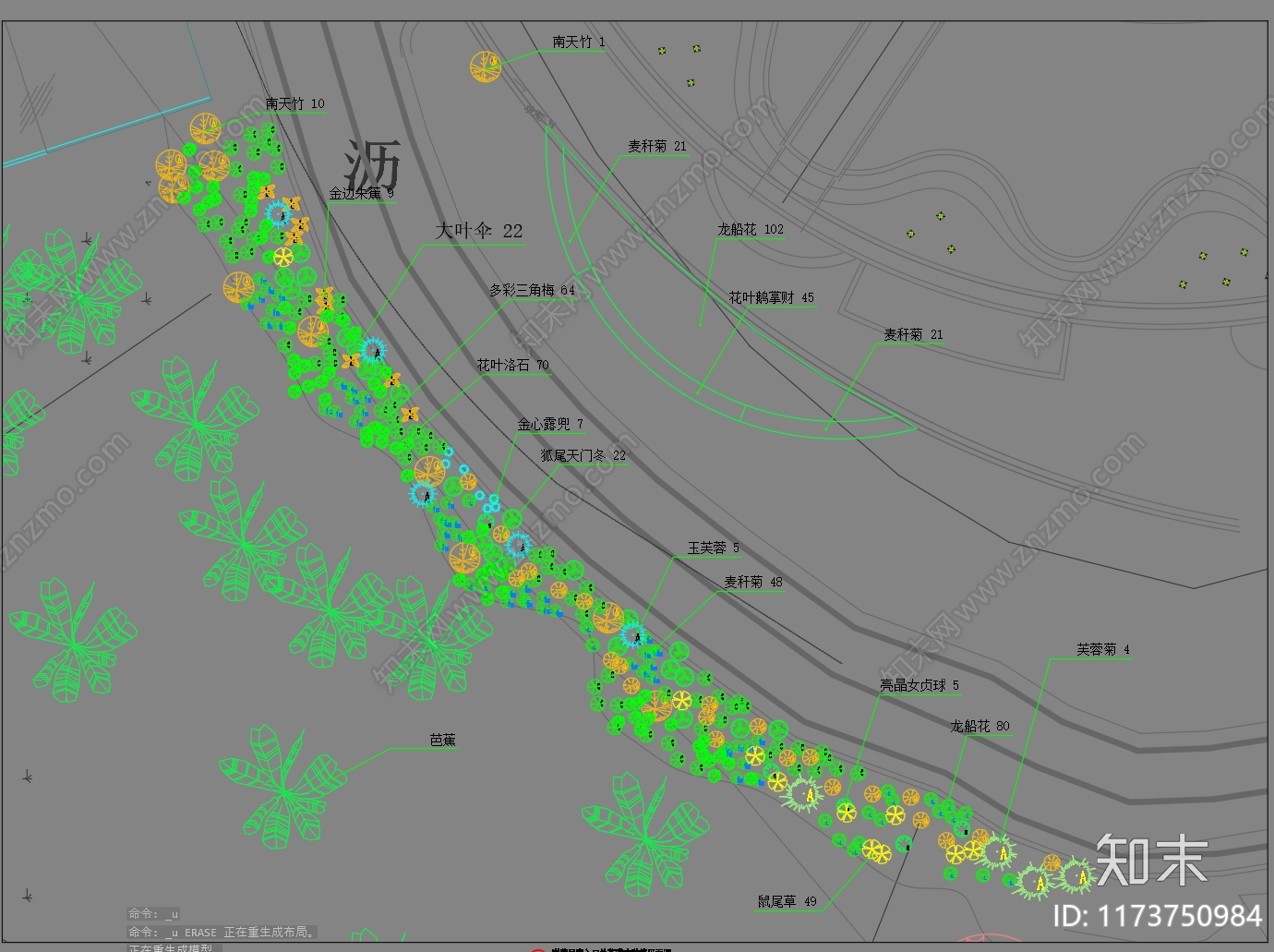Click the 玉芙蓉 5 plant label
Screen dimensions: 1274x952
click(714, 548)
